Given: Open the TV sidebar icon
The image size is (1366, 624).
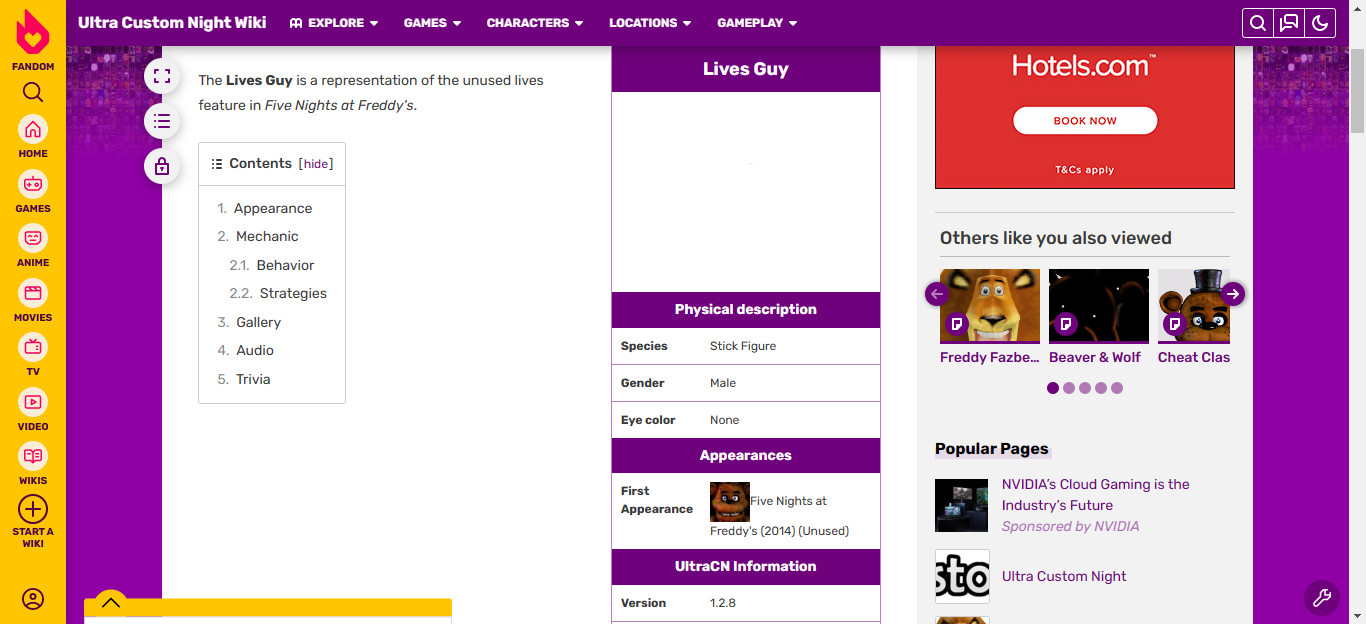Looking at the screenshot, I should 33,348.
